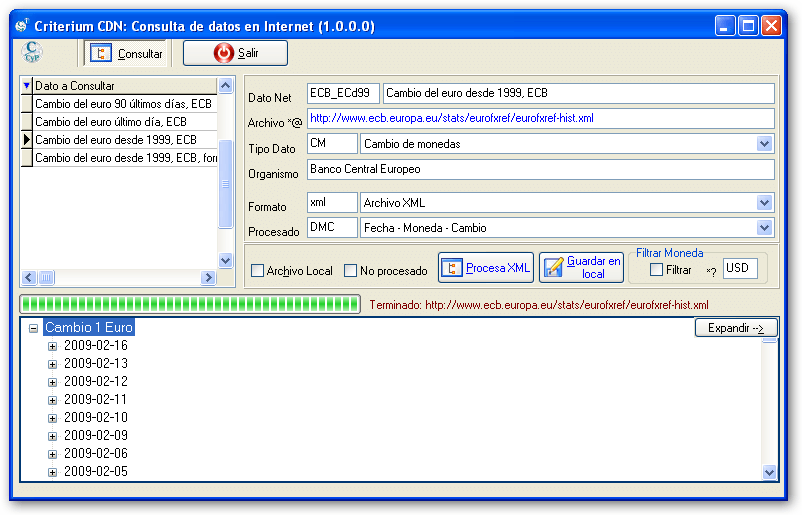The image size is (802, 515).
Task: Click the tree icon on Consultar button
Action: tap(101, 53)
